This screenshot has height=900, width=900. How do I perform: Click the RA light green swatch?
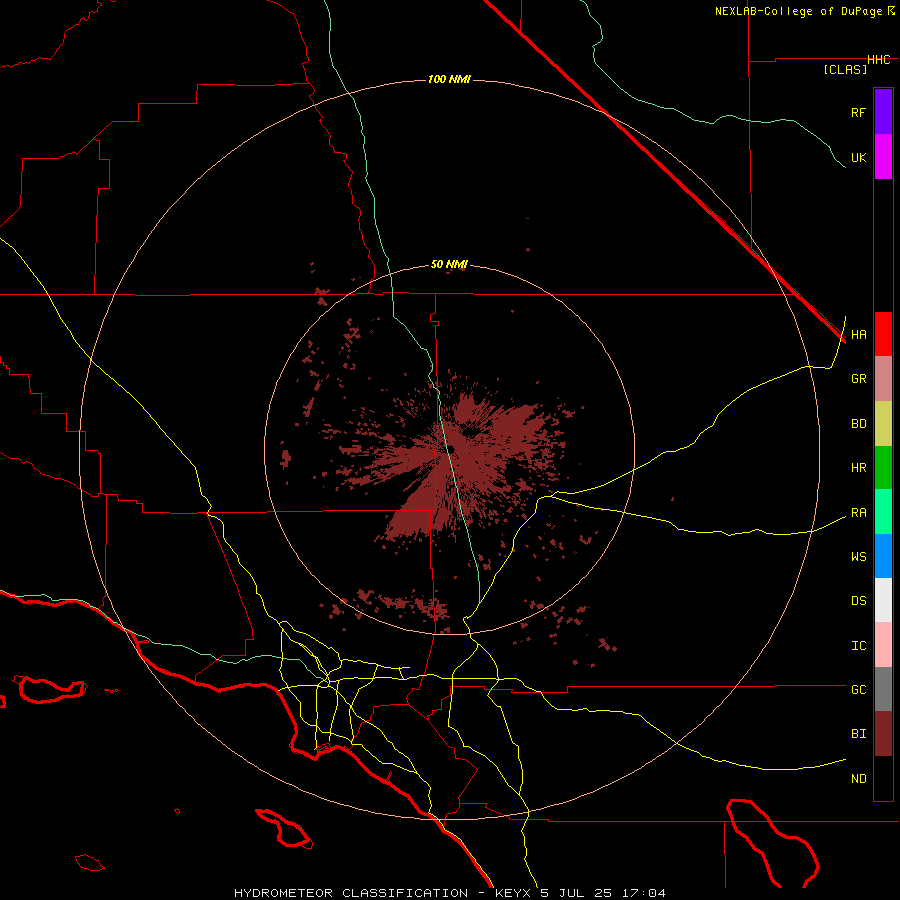[x=883, y=512]
